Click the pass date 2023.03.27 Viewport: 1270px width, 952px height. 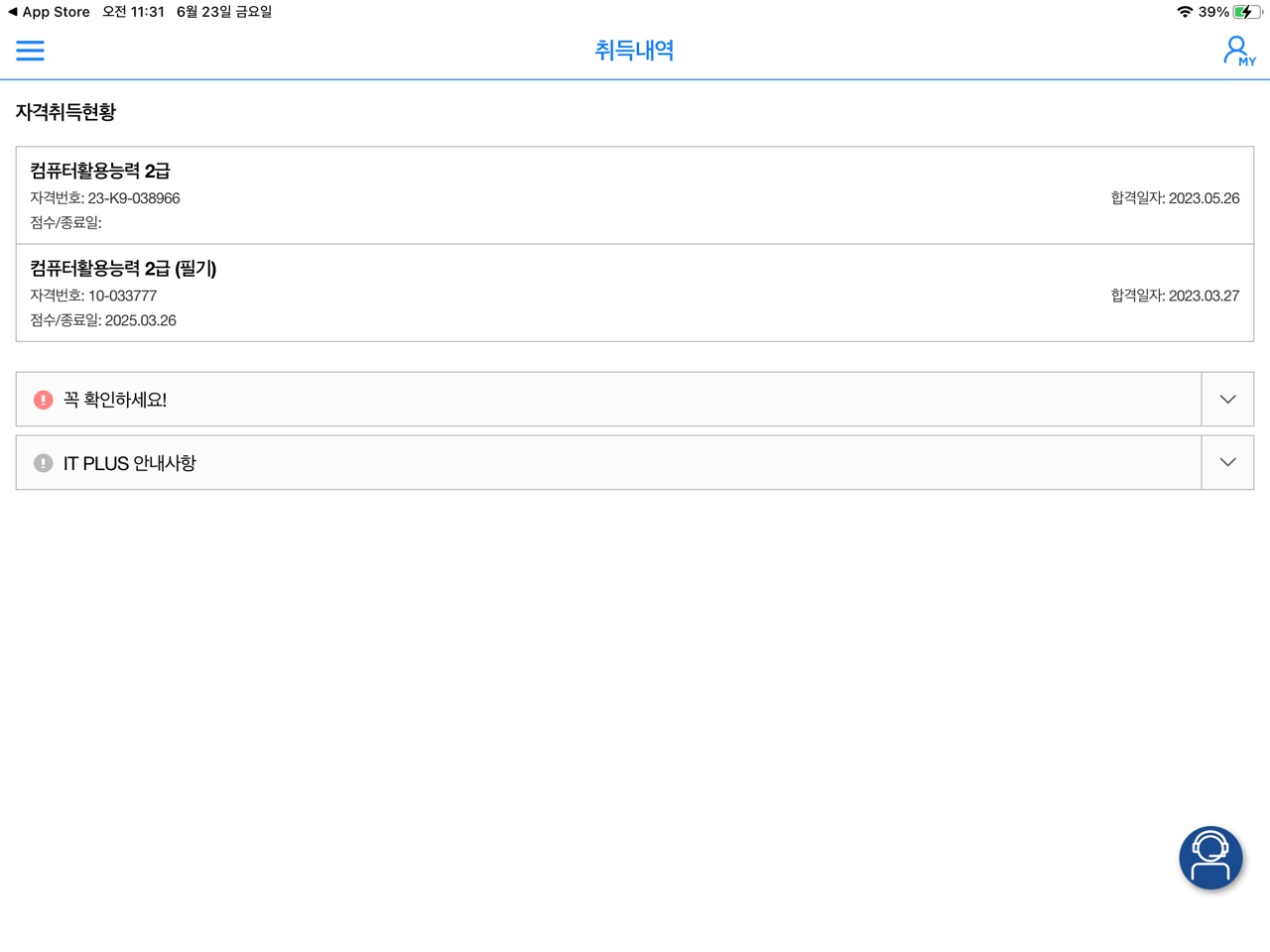pyautogui.click(x=1203, y=296)
